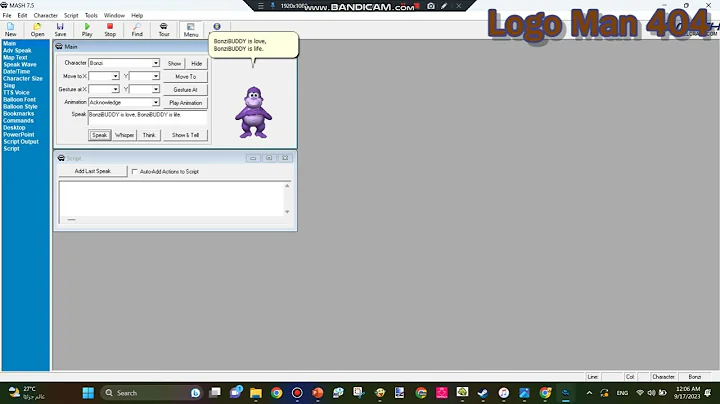
Task: Select Adv Speak in the sidebar
Action: coord(17,50)
